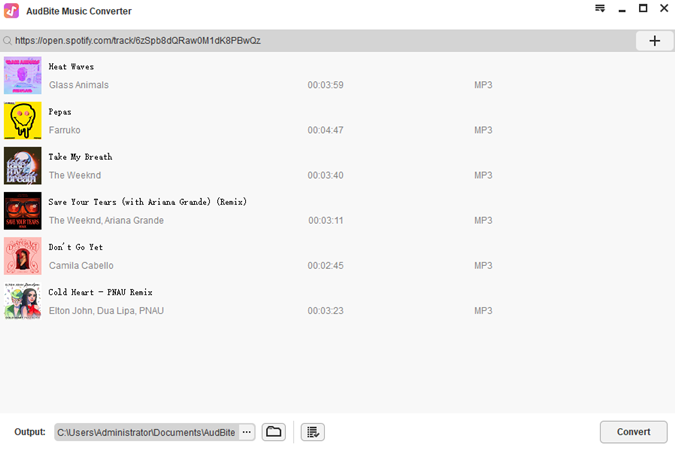Select the Don't Go Yet album thumbnail
Viewport: 675px width, 450px height.
23,256
